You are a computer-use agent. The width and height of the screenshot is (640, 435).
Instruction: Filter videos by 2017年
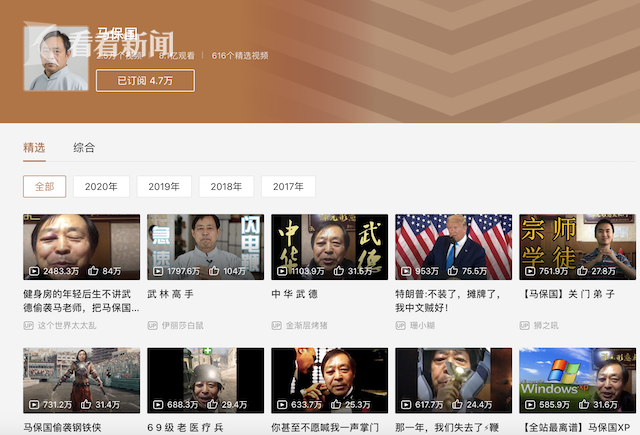(288, 186)
